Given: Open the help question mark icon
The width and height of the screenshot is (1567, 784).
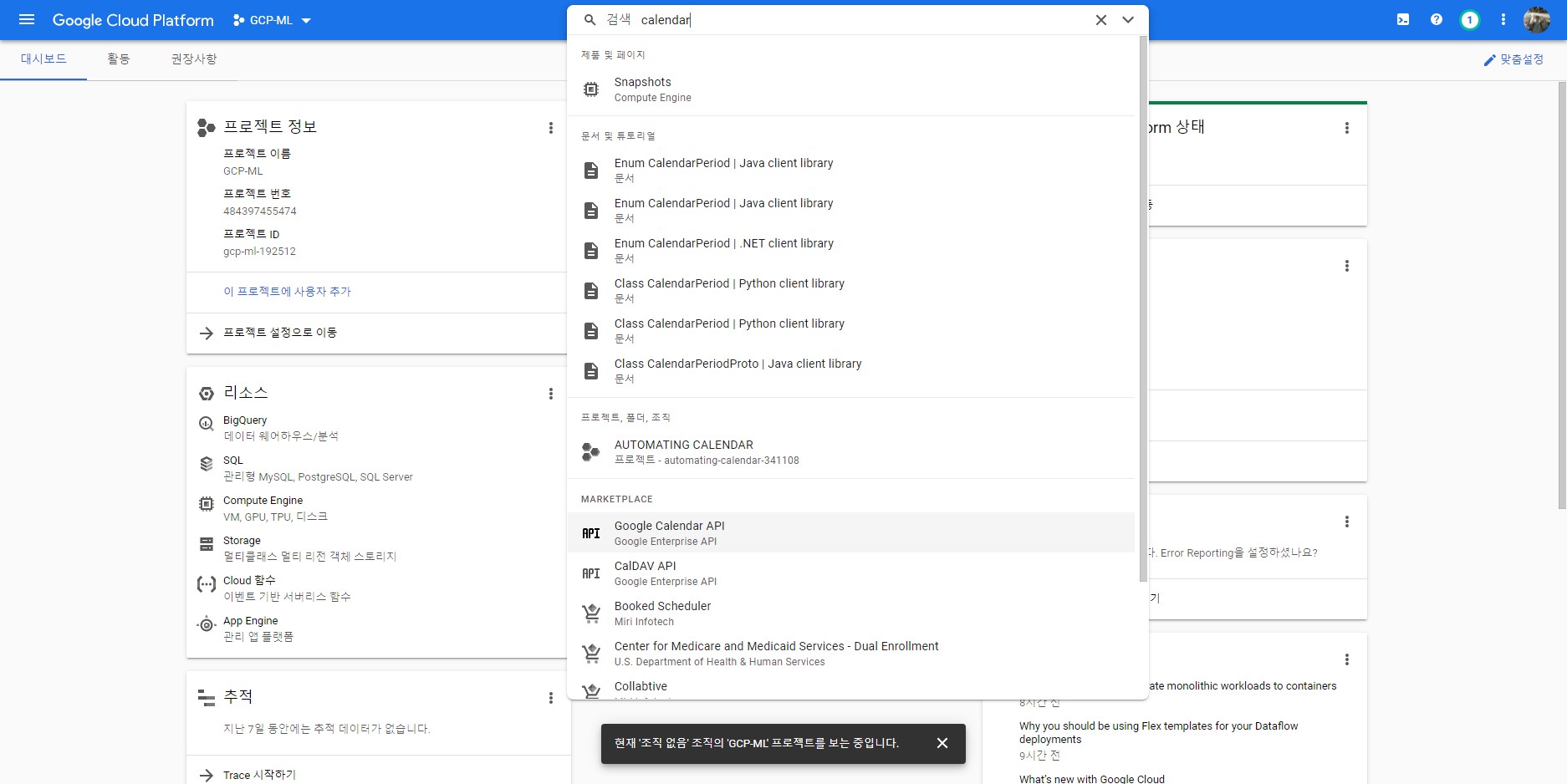Looking at the screenshot, I should click(1437, 20).
